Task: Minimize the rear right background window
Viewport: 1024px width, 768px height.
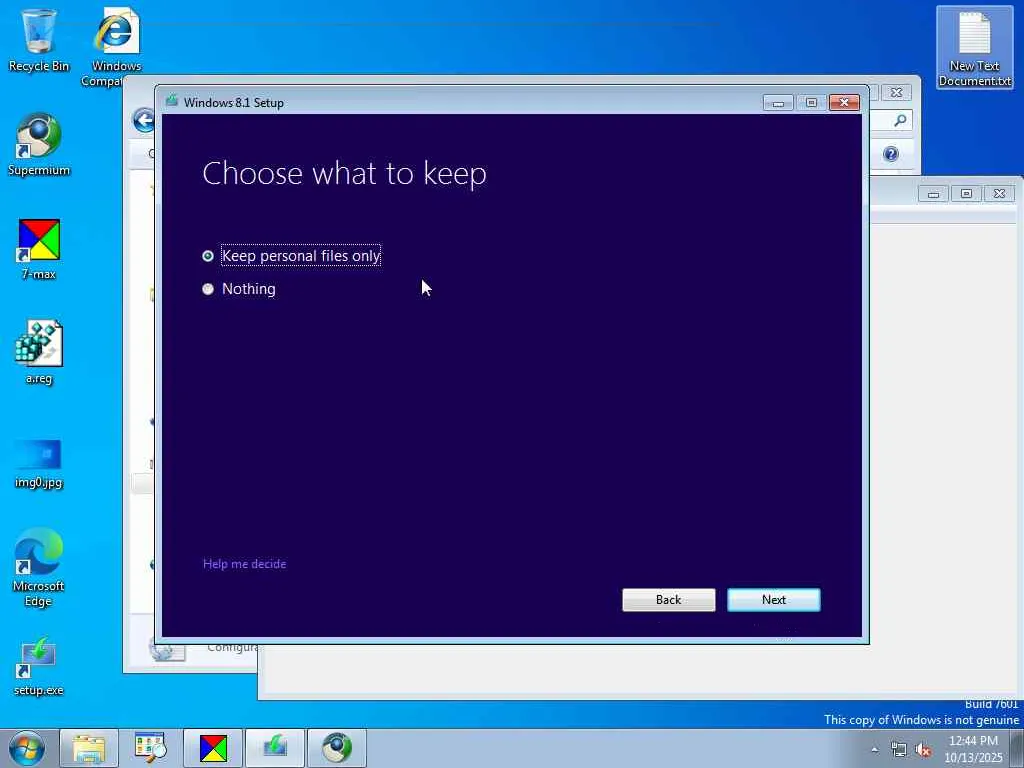Action: pos(933,193)
